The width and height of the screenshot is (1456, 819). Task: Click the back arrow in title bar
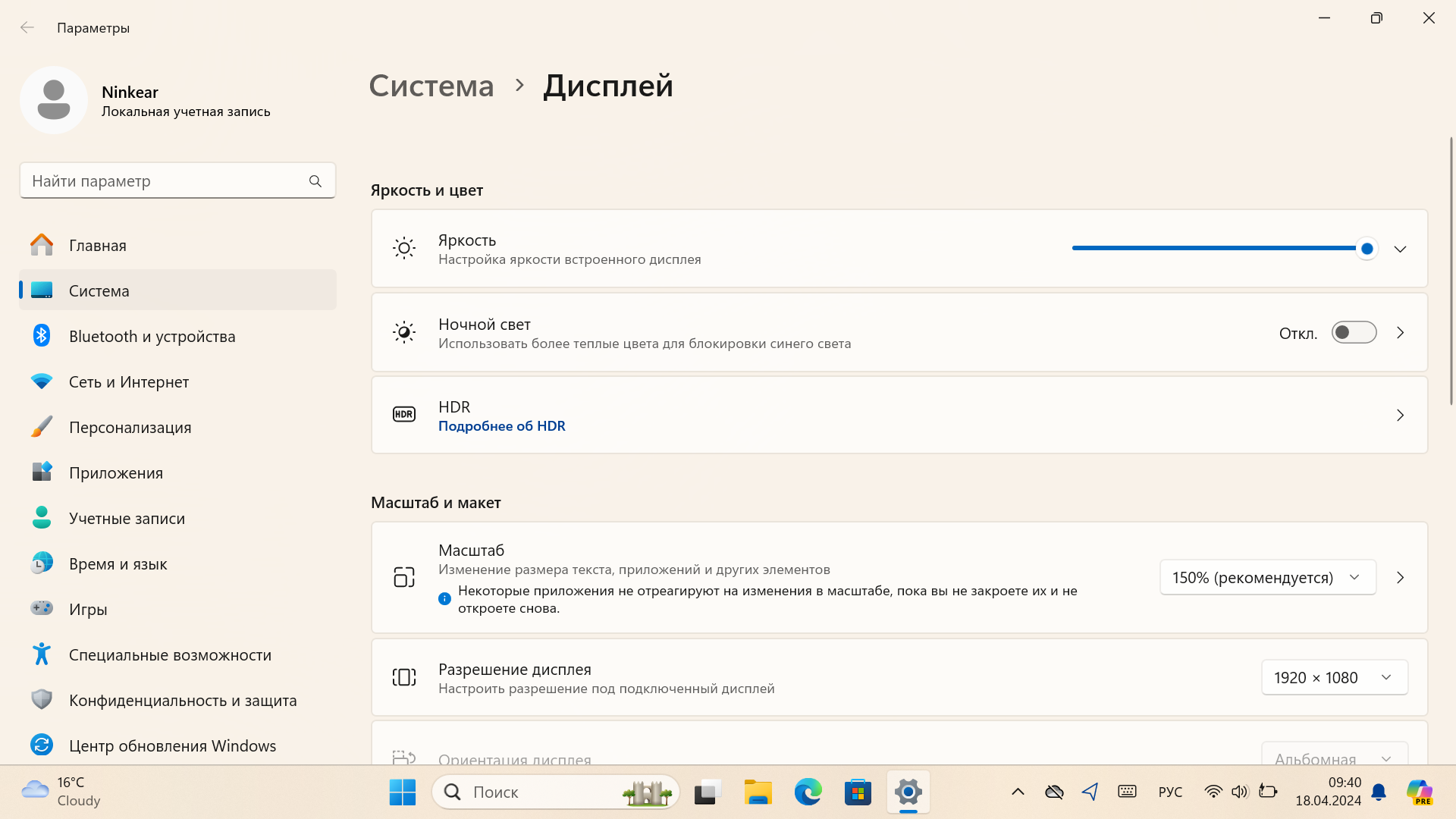coord(27,28)
